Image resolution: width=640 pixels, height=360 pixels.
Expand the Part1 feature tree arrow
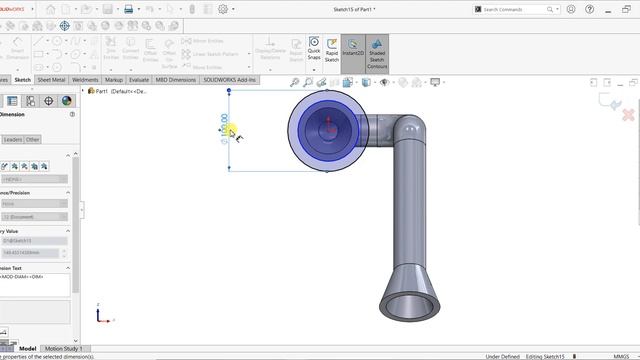tap(83, 91)
